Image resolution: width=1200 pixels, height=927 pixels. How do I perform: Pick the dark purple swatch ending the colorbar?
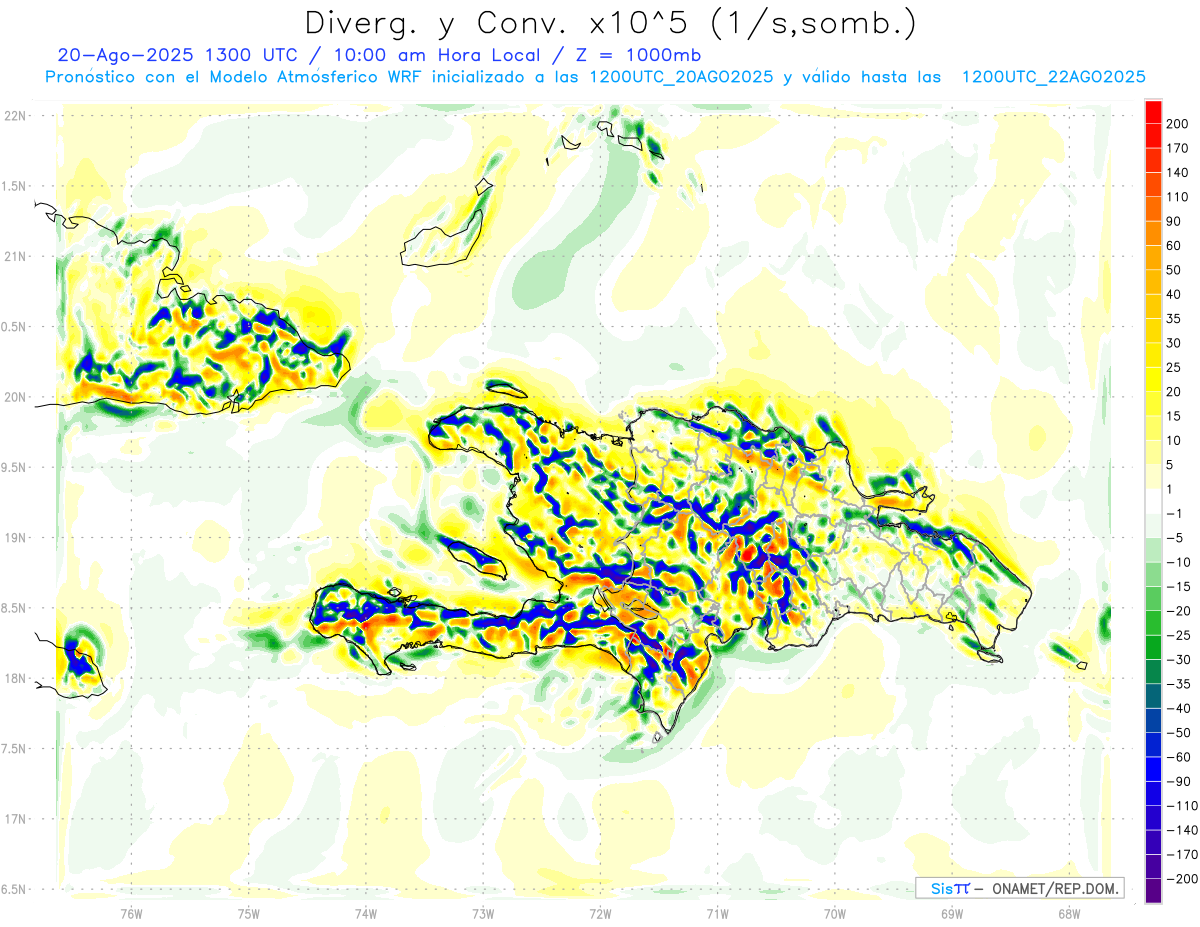pyautogui.click(x=1153, y=891)
